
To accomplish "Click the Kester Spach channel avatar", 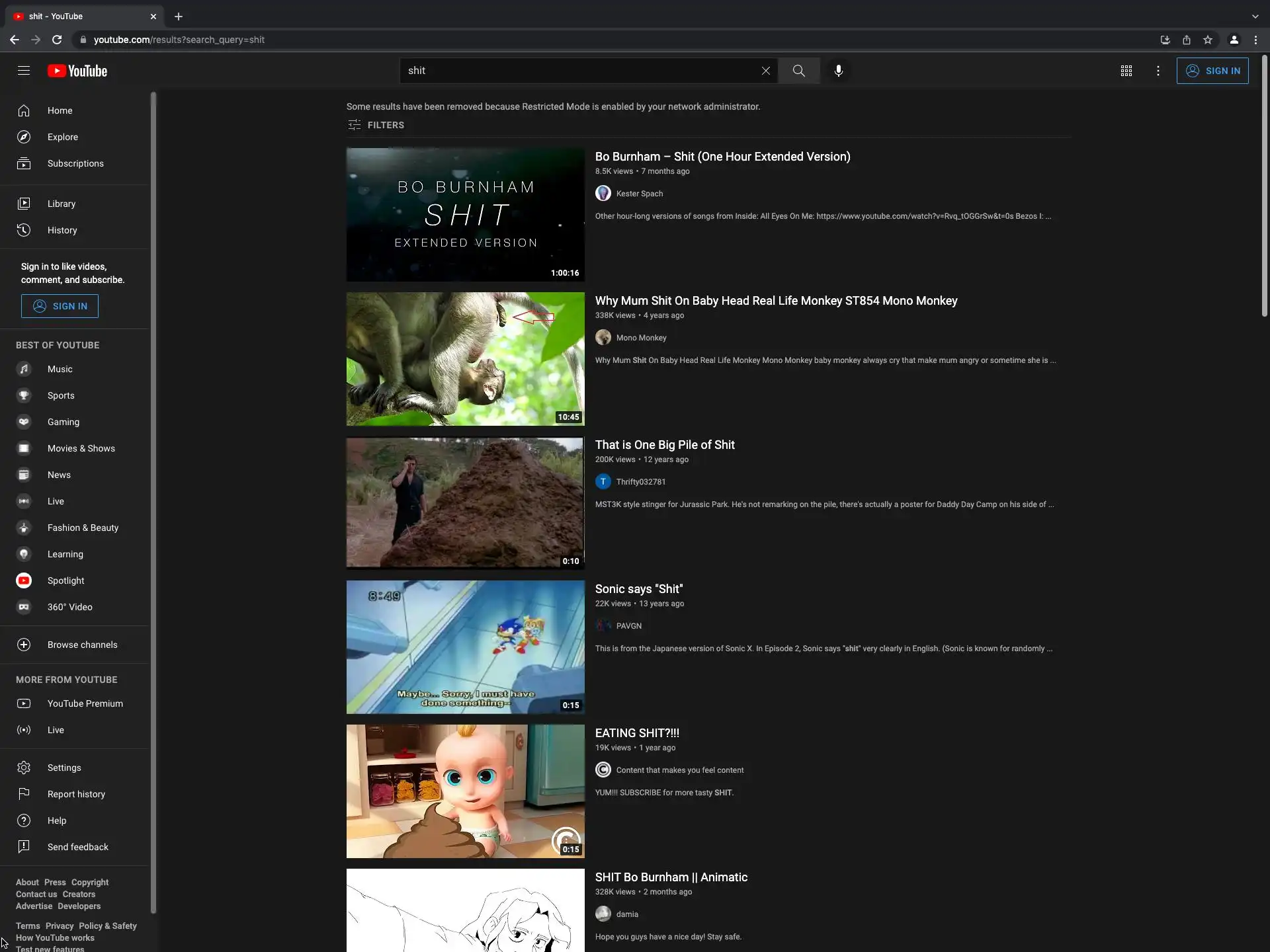I will click(603, 194).
